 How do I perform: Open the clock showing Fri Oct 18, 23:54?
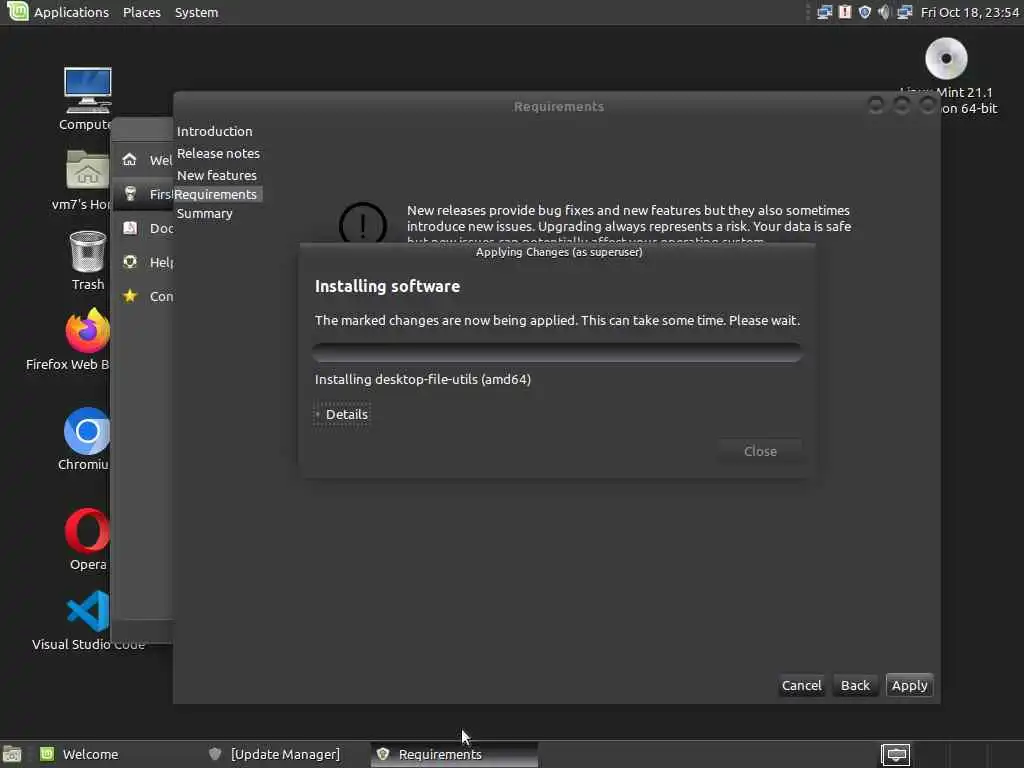click(970, 12)
